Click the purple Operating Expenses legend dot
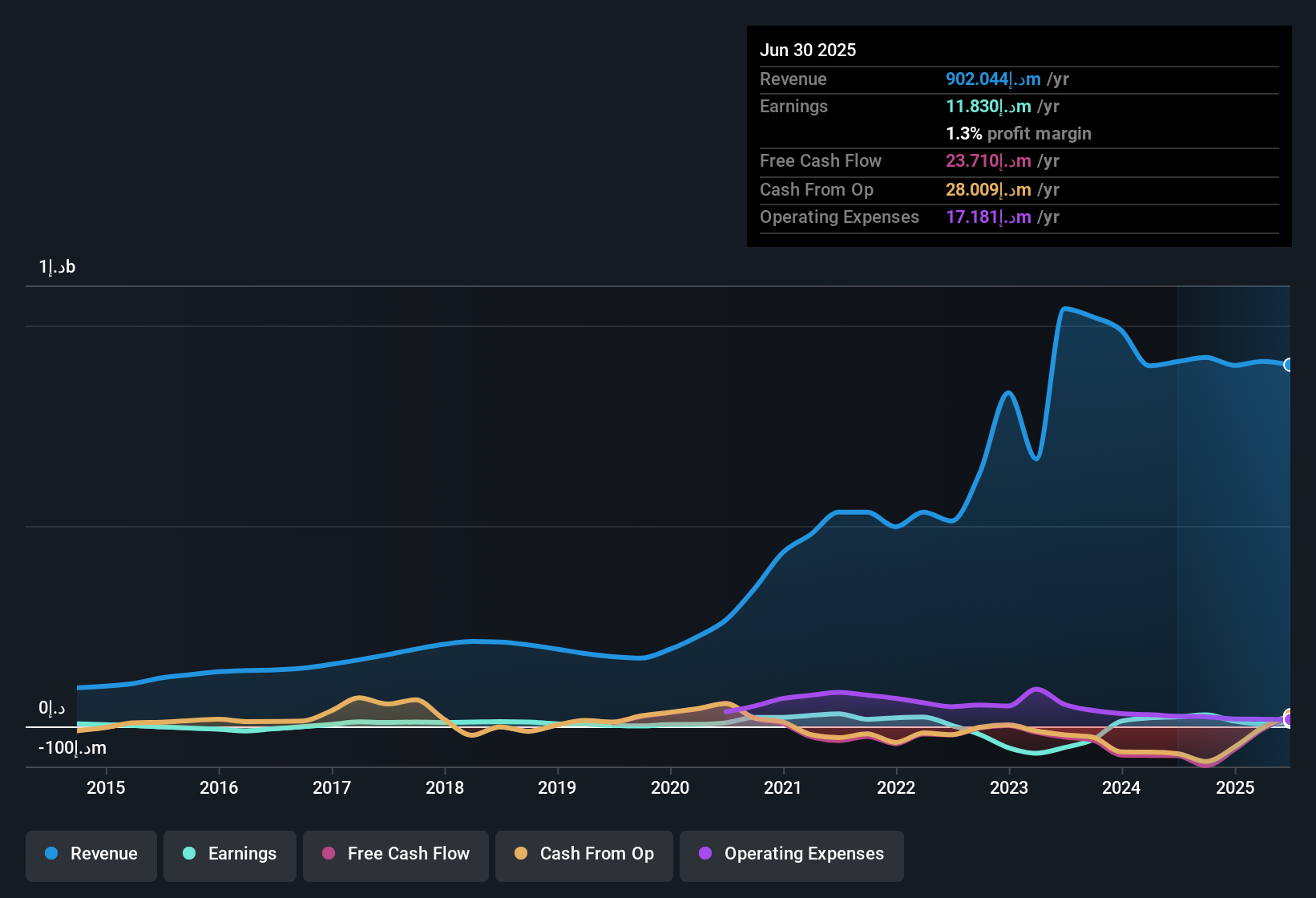Viewport: 1316px width, 898px height. tap(704, 854)
